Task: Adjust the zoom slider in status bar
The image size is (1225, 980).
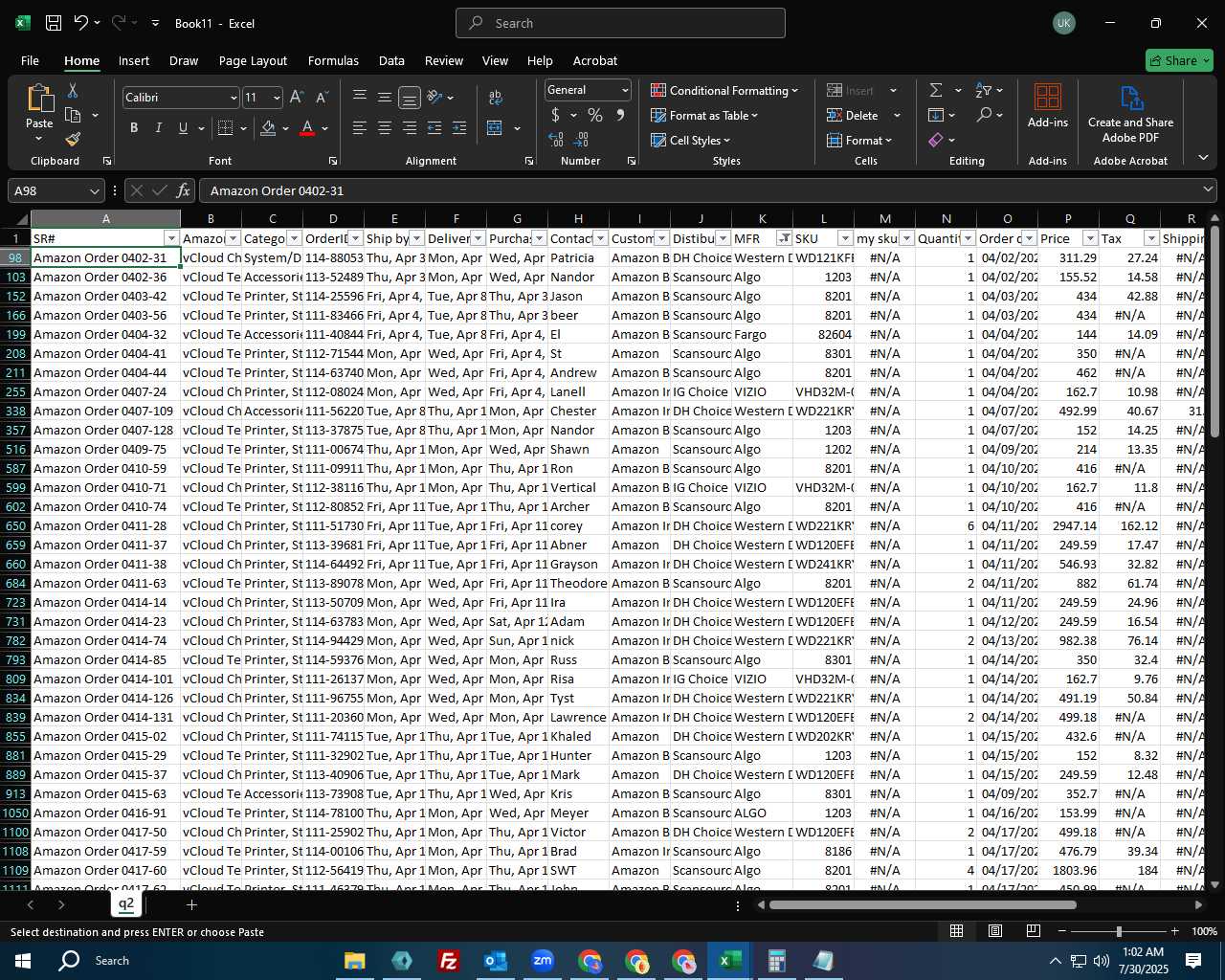Action: tap(1119, 931)
